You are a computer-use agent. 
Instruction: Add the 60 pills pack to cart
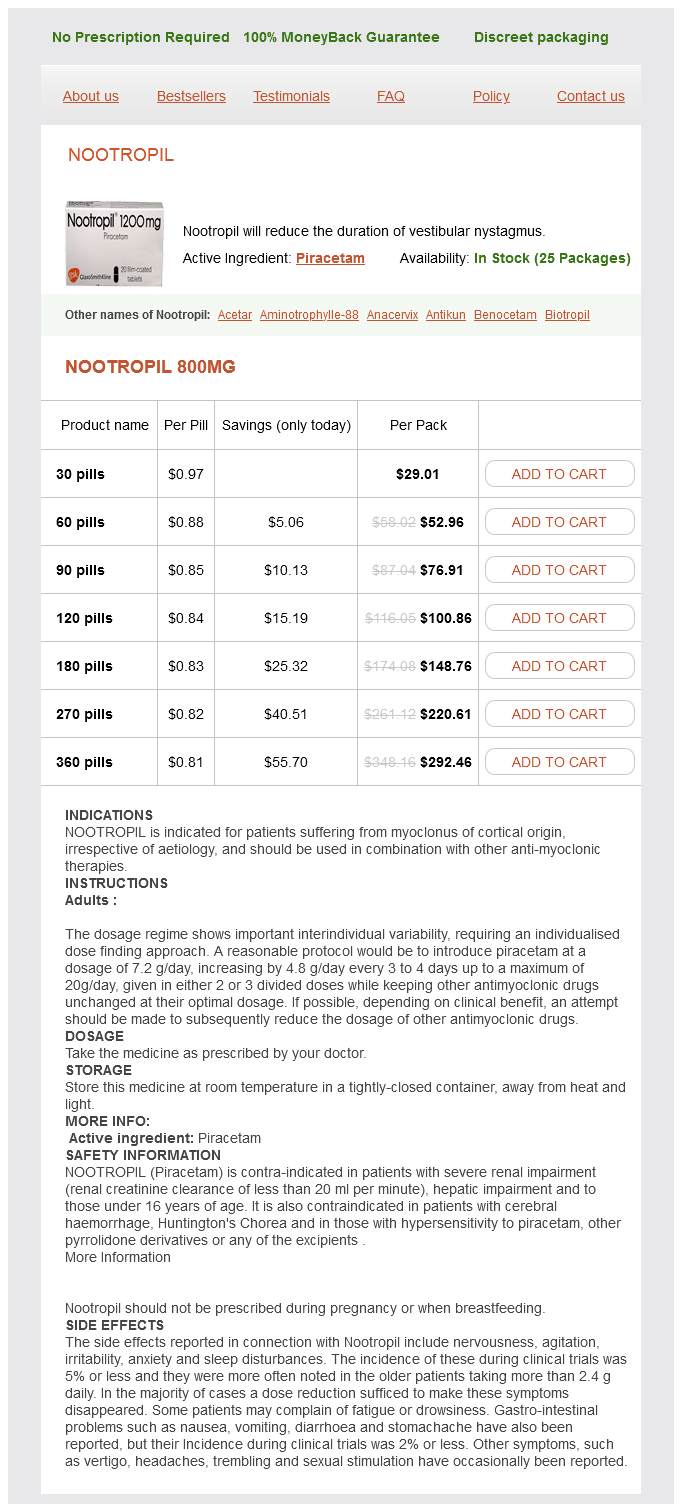tap(559, 522)
